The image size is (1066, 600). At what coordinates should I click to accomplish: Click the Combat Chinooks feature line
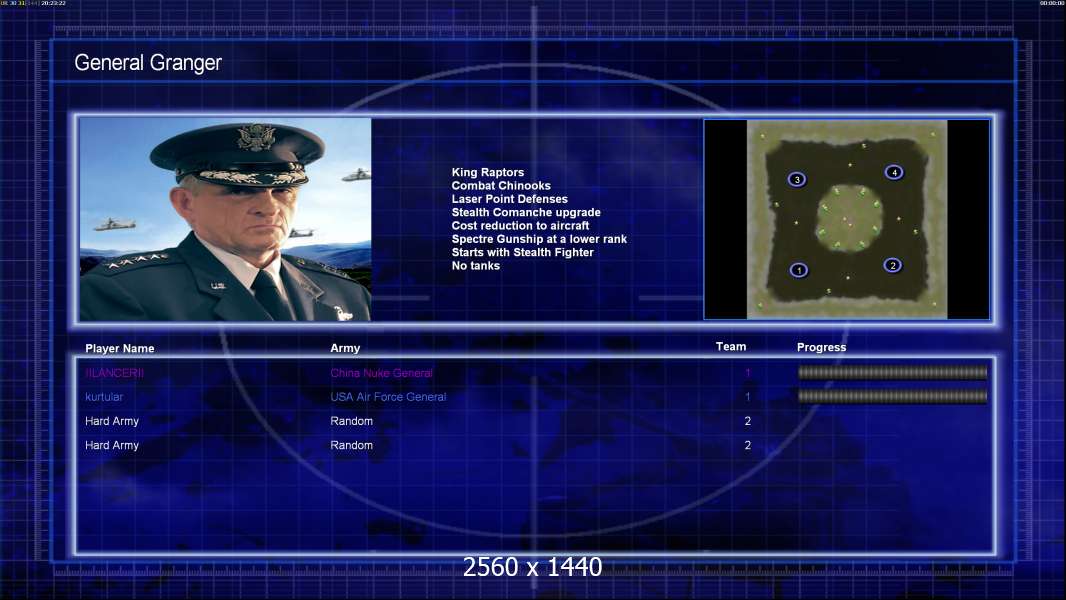click(501, 186)
